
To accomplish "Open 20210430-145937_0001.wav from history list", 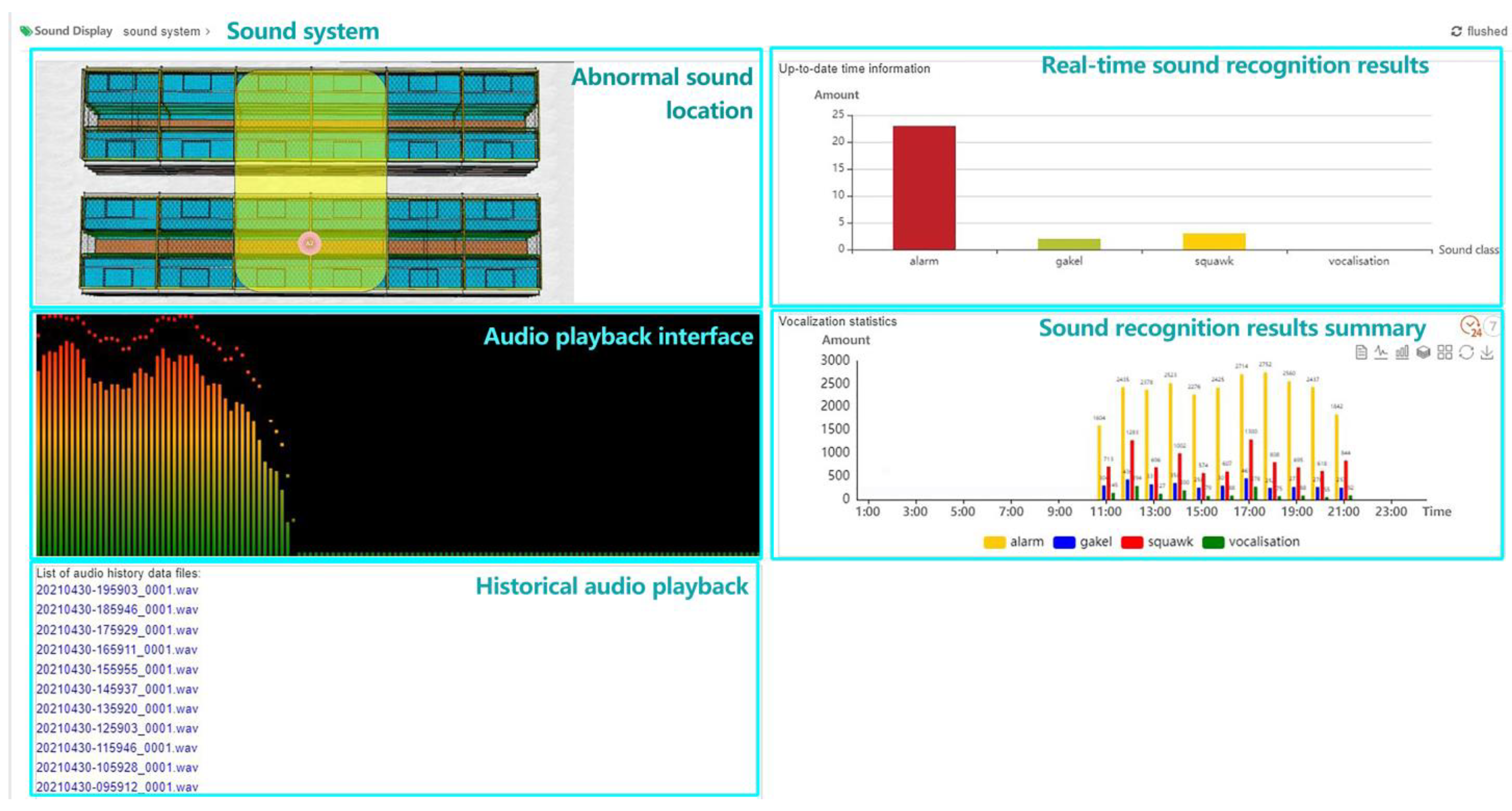I will (117, 689).
